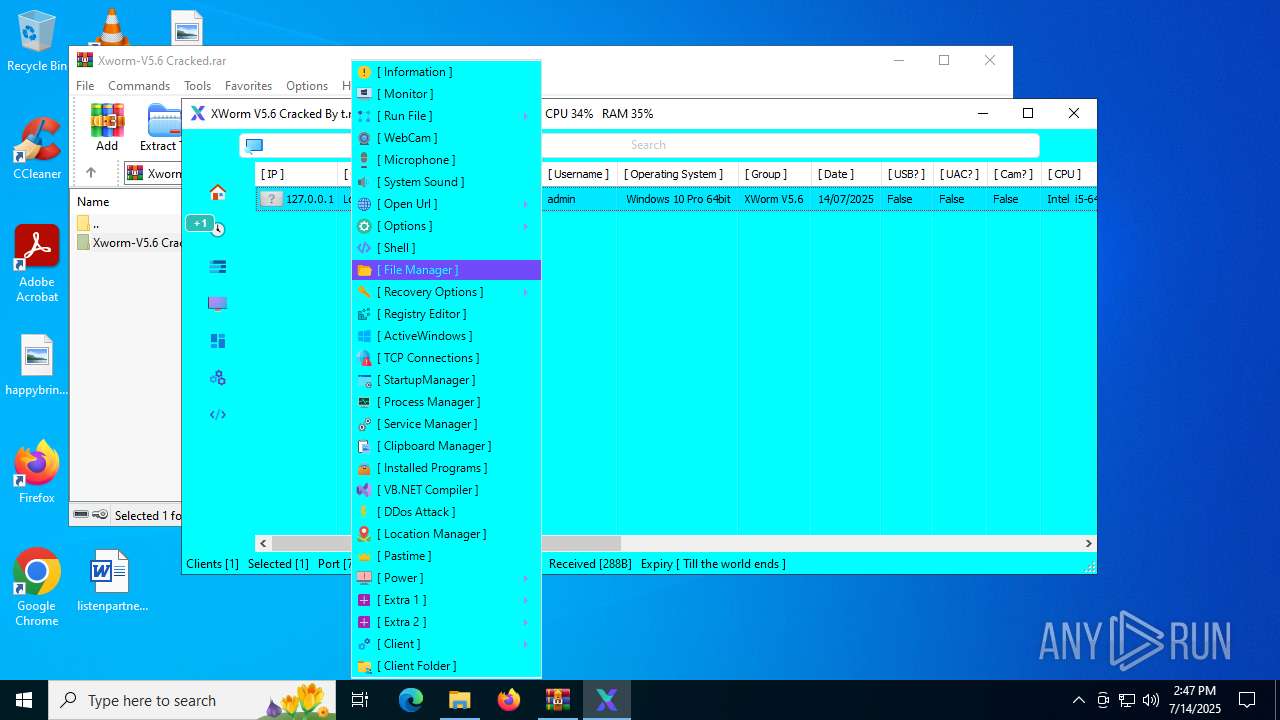Expand the Extra 2 submenu arrow
This screenshot has width=1280, height=720.
[x=525, y=622]
